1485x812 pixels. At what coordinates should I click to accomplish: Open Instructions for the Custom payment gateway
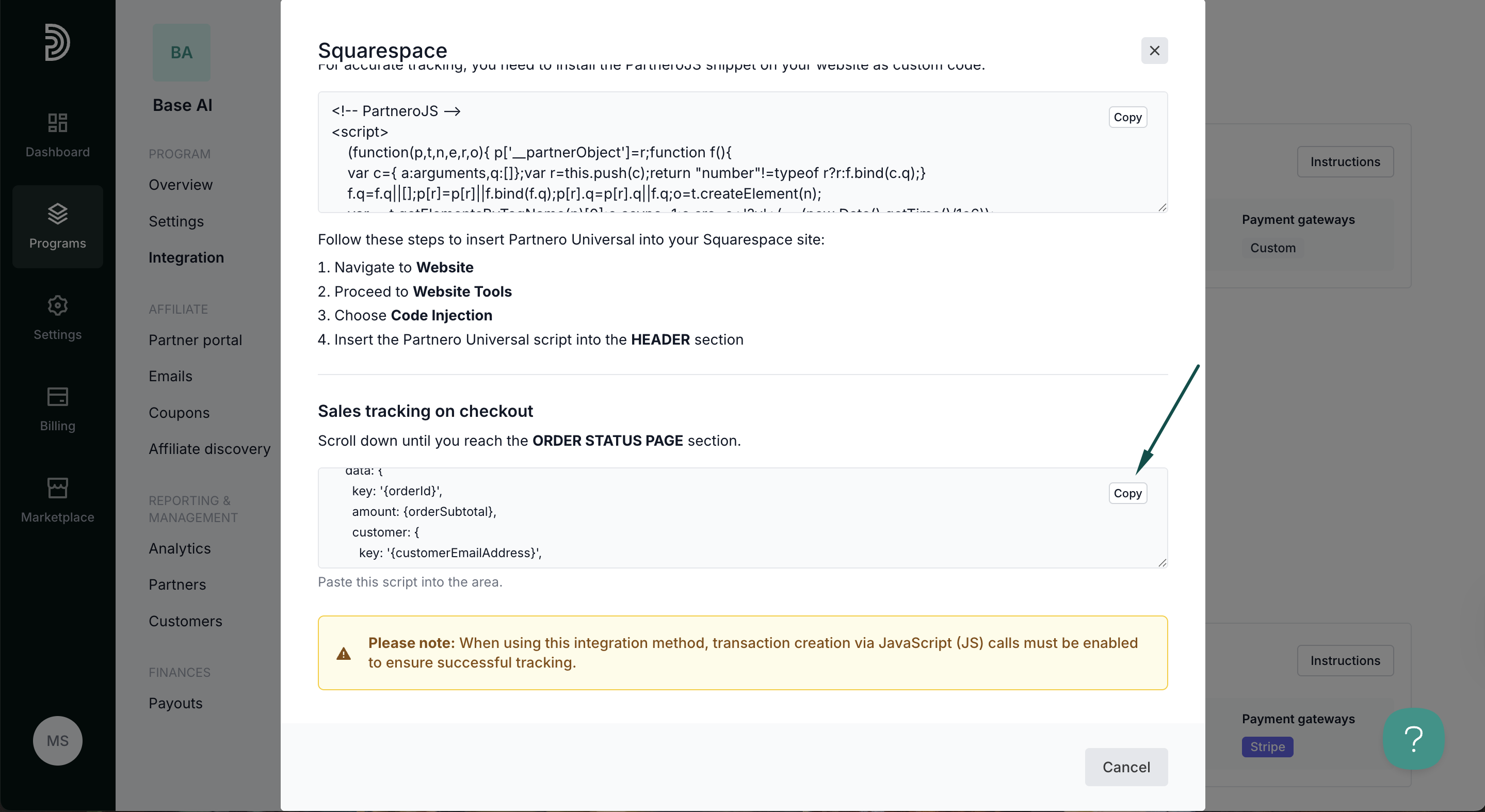point(1345,162)
